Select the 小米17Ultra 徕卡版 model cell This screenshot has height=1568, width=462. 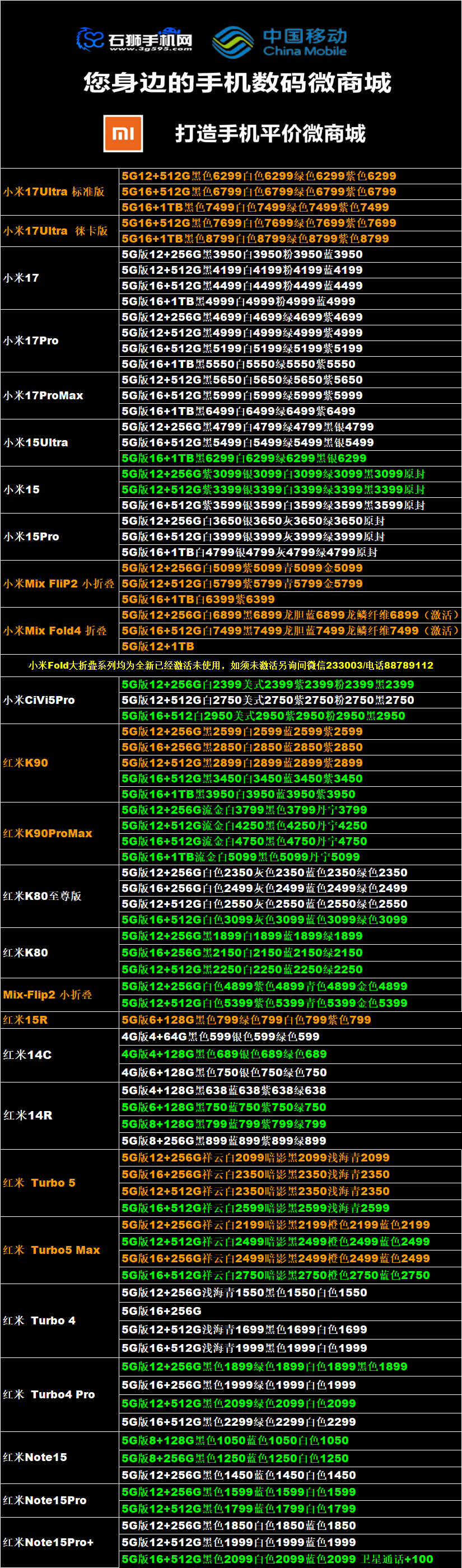point(55,231)
